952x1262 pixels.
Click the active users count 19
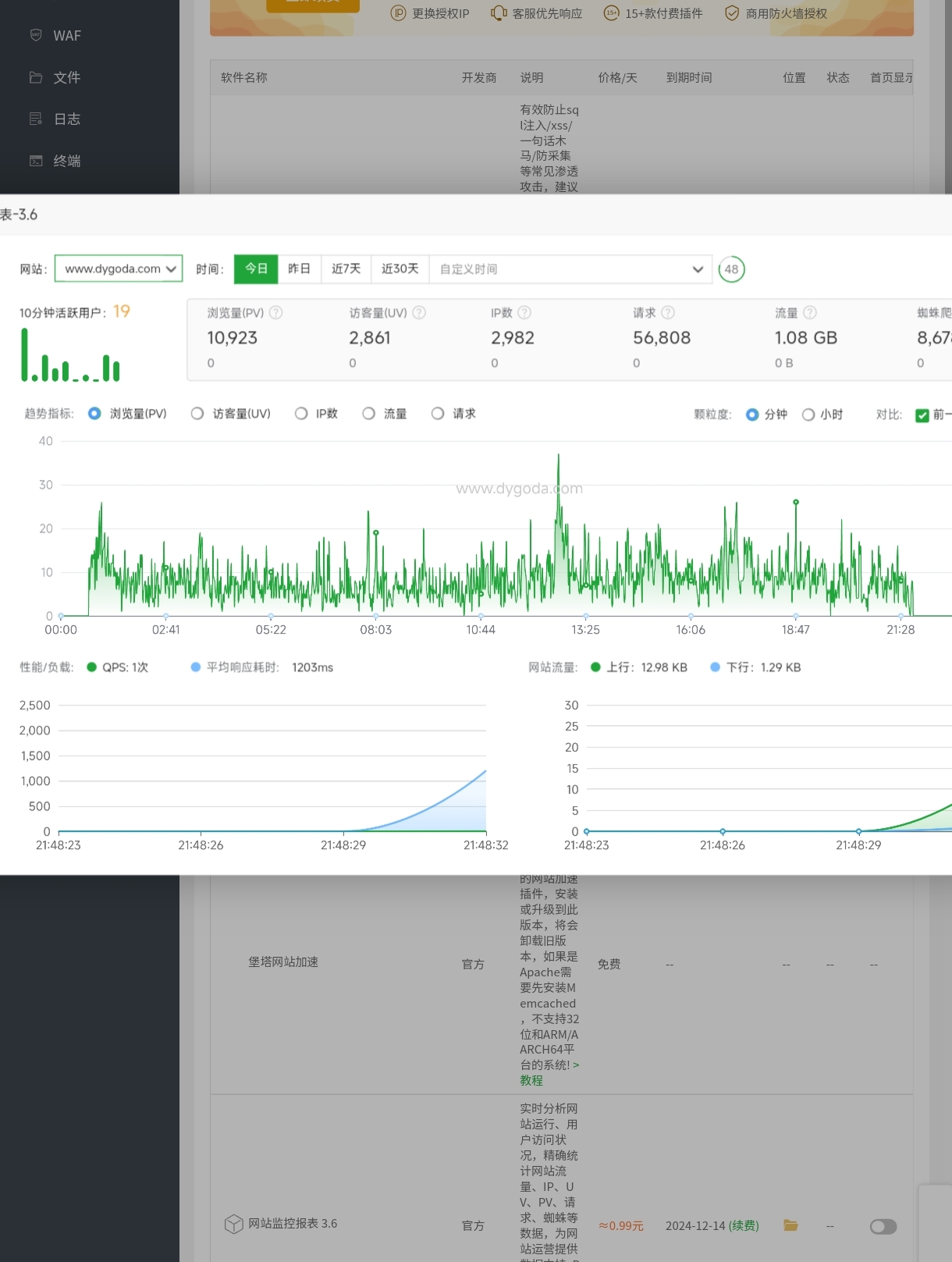point(122,311)
